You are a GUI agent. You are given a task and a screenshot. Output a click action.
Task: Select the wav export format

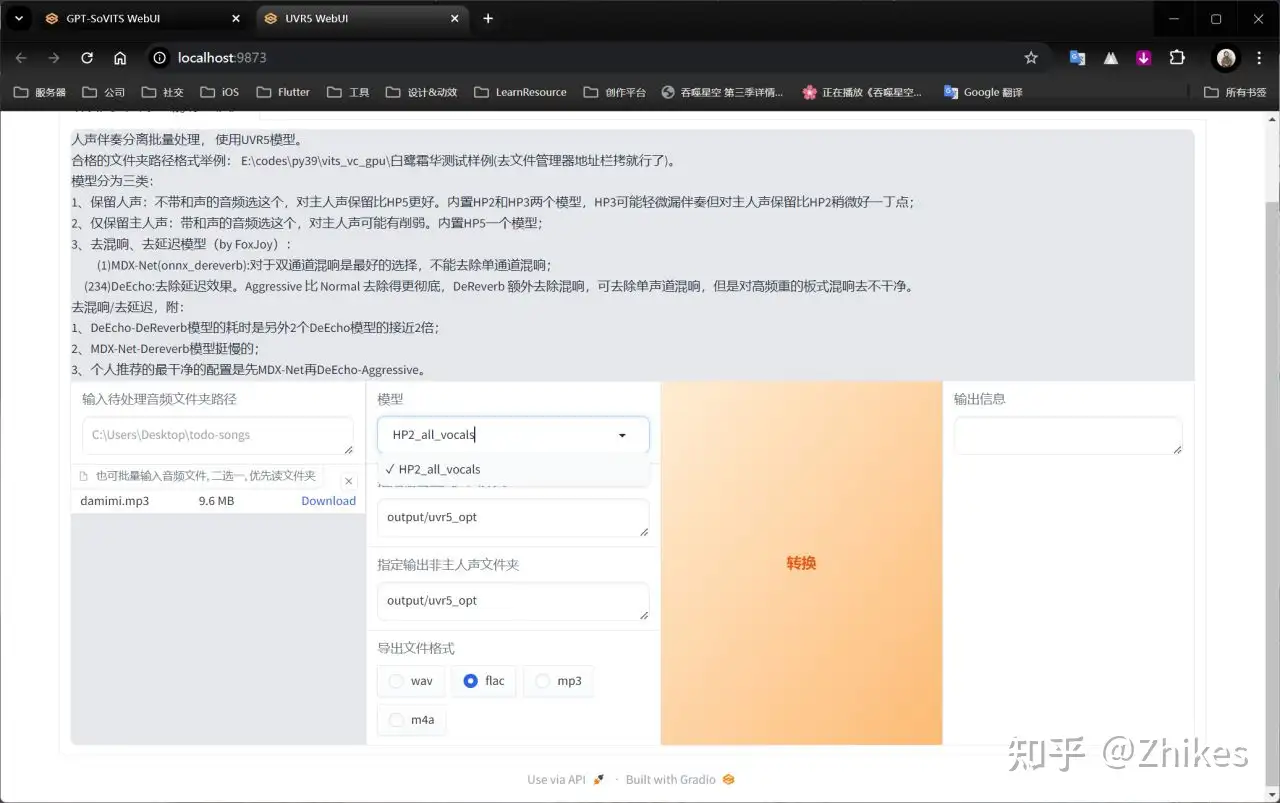point(411,681)
